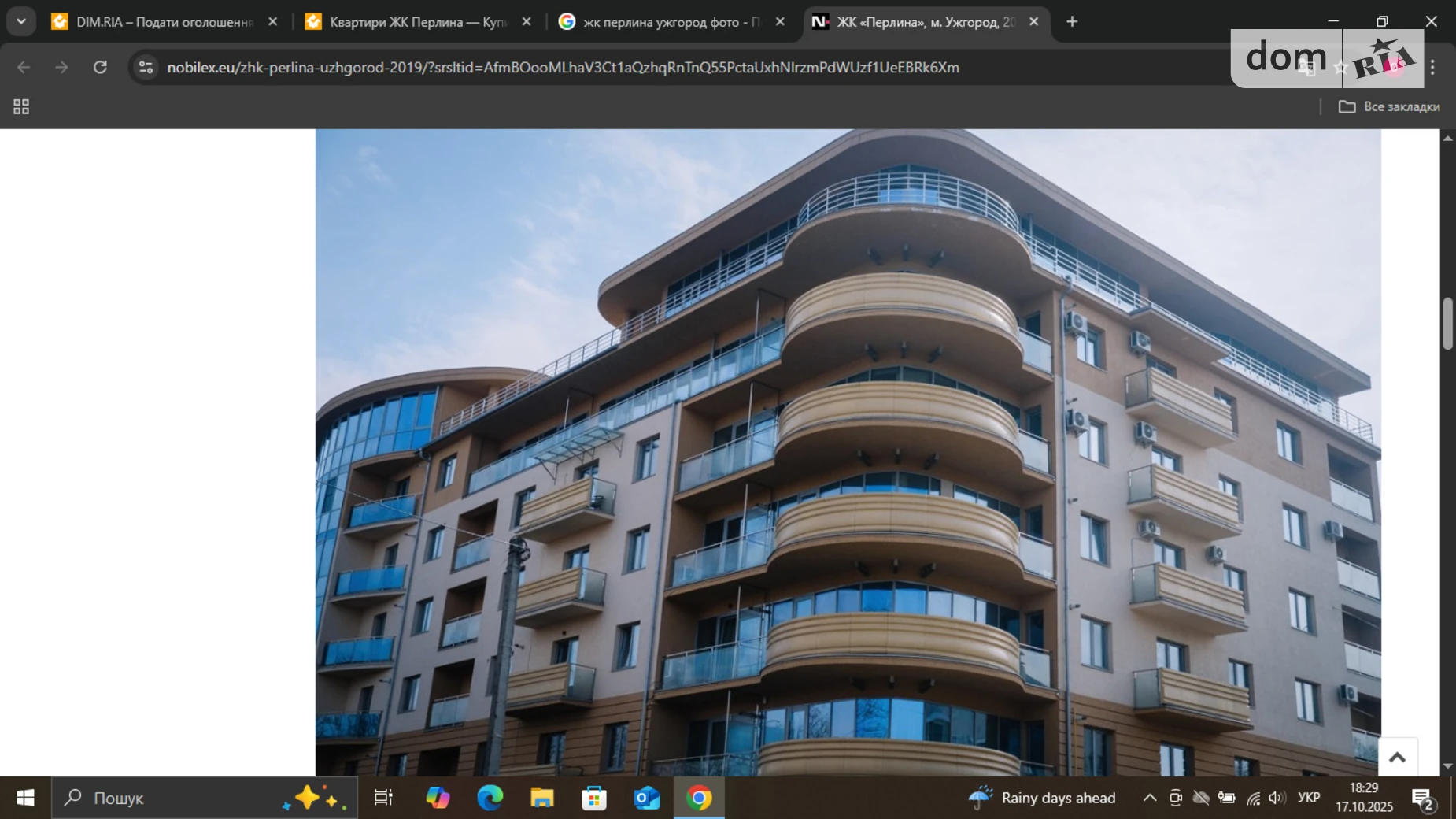Expand hidden system tray icons

(1149, 798)
